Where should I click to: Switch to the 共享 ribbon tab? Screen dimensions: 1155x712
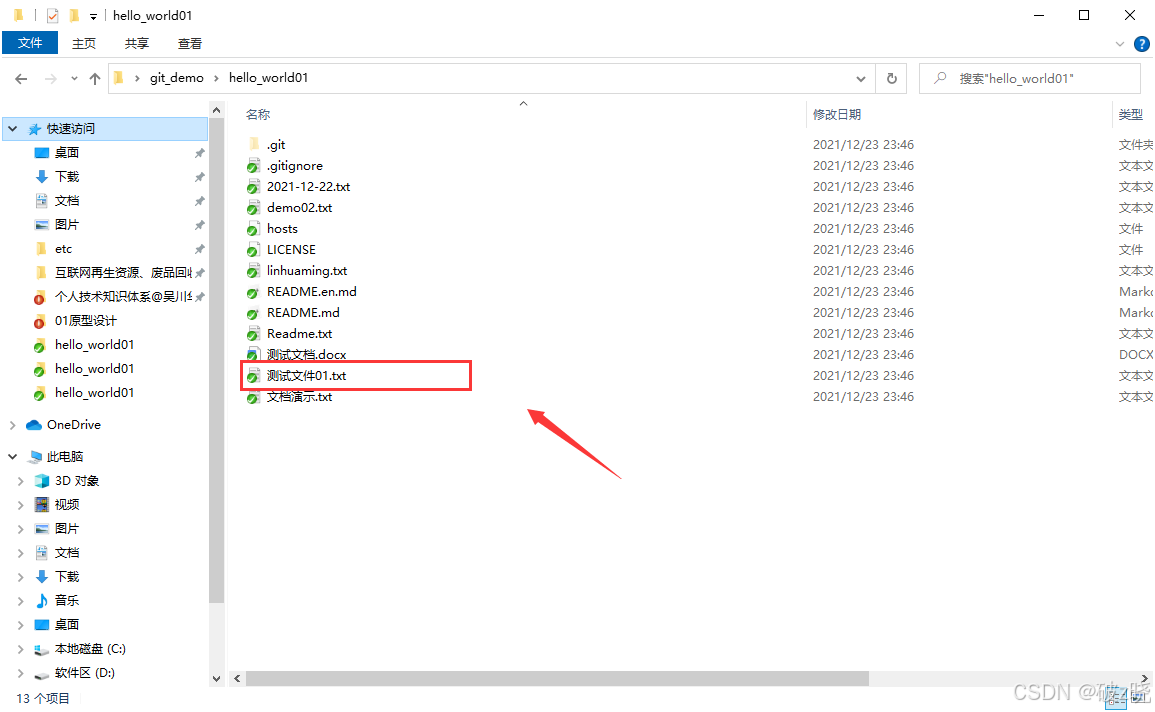click(x=136, y=43)
